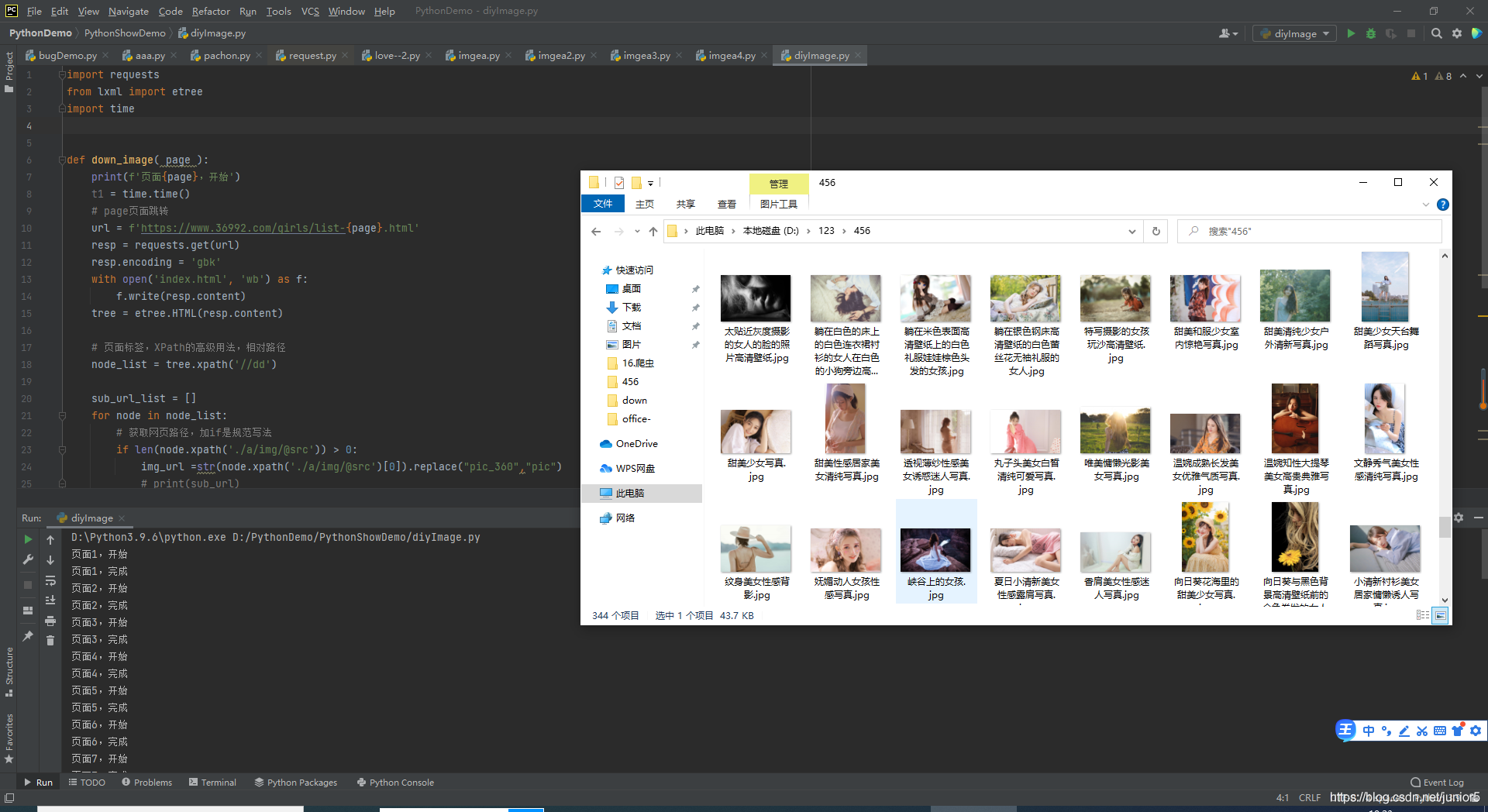Click Down the Stack Trace arrow
Viewport: 1488px width, 812px height.
tap(50, 559)
